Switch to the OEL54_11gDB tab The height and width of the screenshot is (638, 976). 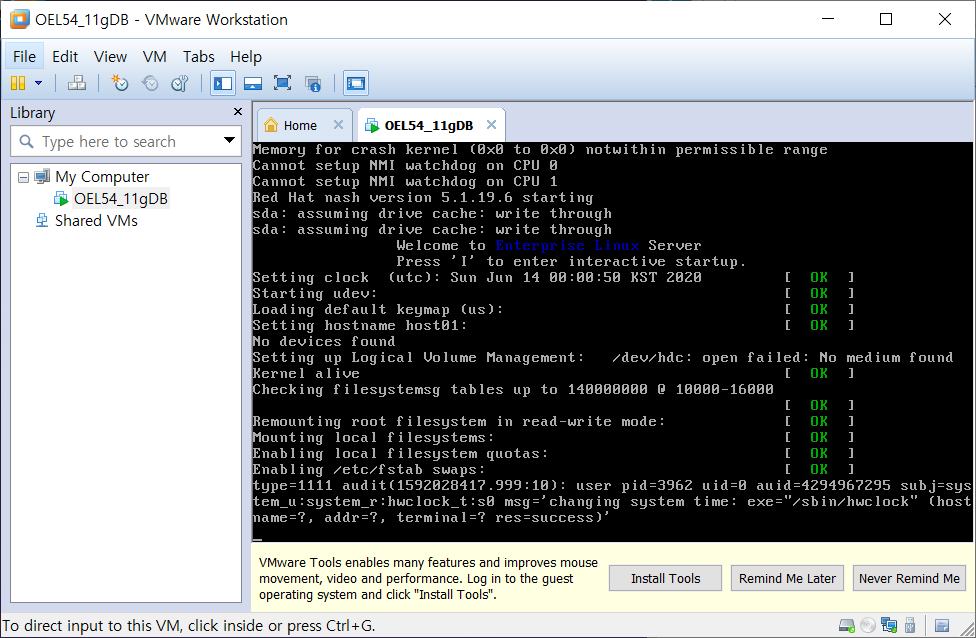pos(429,126)
